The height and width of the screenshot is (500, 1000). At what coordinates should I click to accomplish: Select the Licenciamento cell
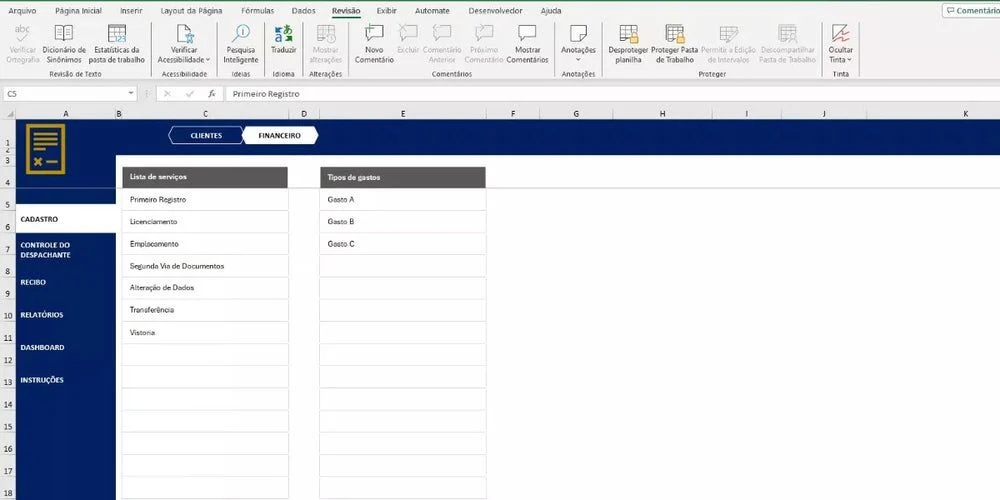pyautogui.click(x=205, y=221)
